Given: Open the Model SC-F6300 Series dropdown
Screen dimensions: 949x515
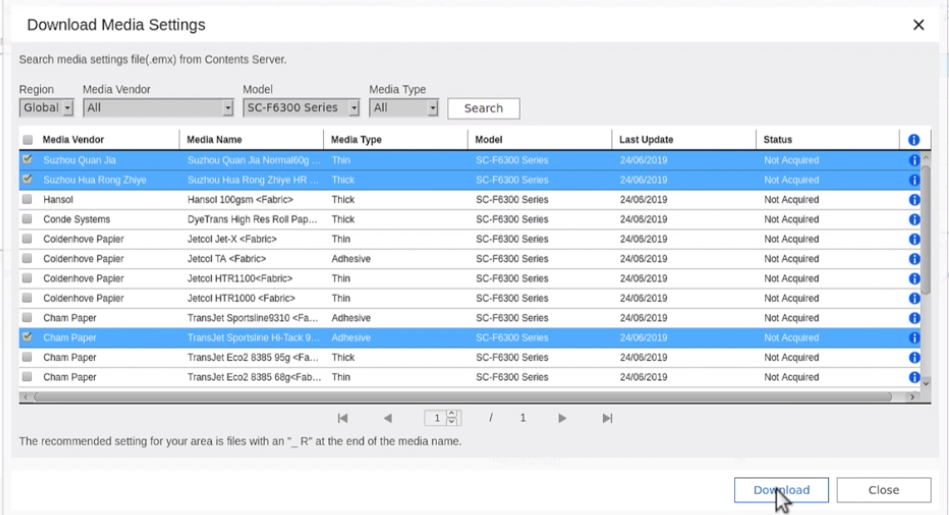Looking at the screenshot, I should click(x=301, y=108).
